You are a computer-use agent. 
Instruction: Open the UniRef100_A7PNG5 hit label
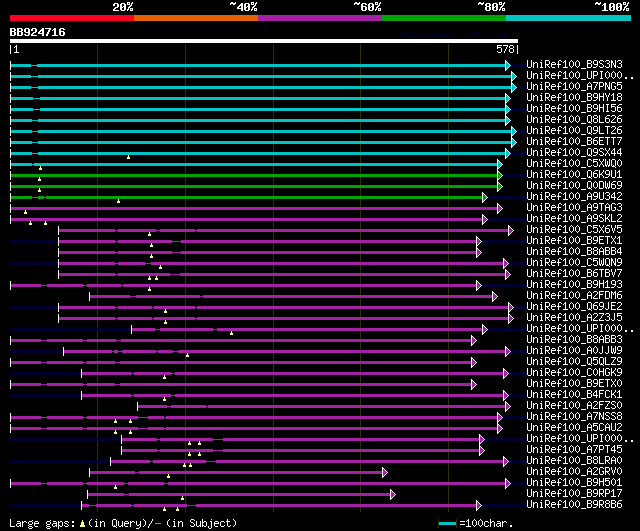[x=574, y=87]
